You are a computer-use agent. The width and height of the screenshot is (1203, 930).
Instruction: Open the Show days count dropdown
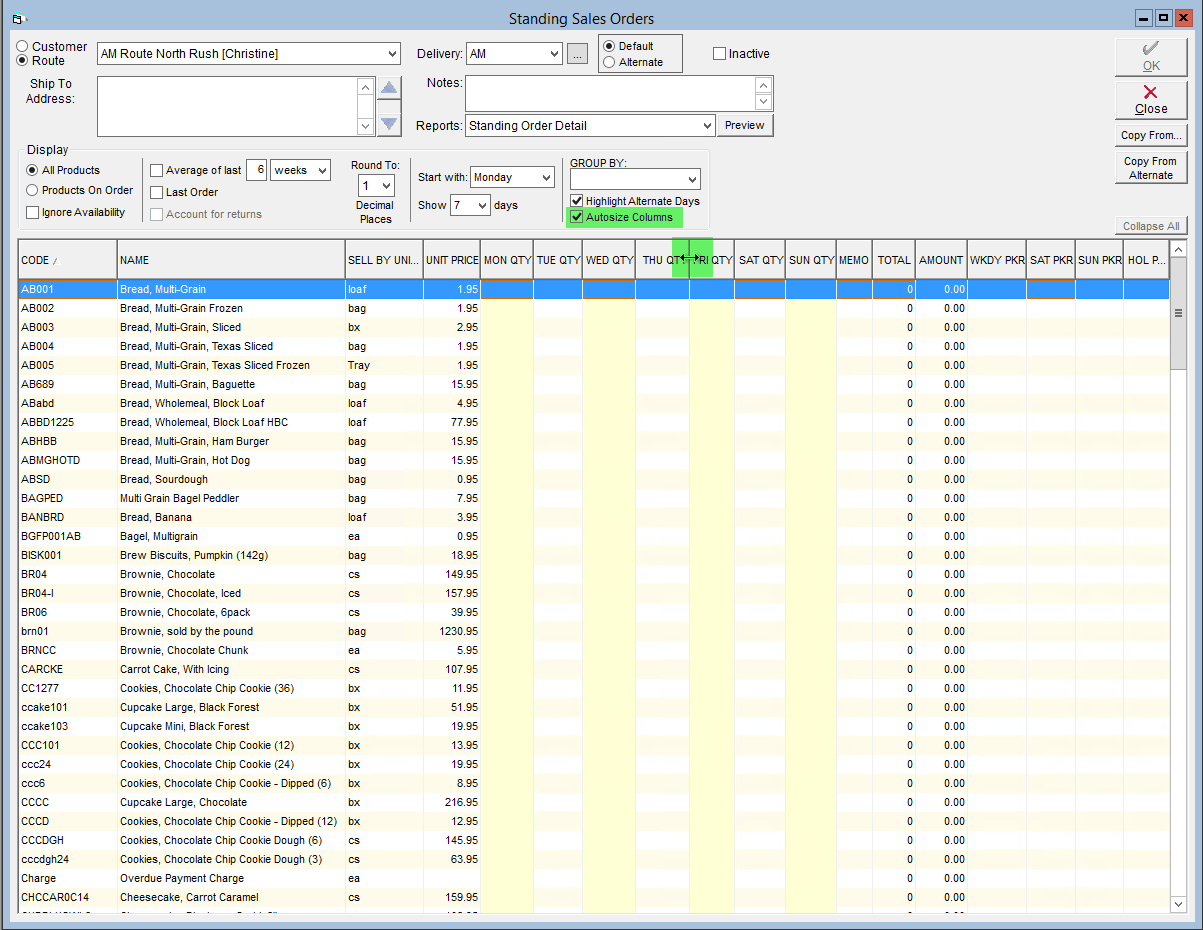[482, 205]
